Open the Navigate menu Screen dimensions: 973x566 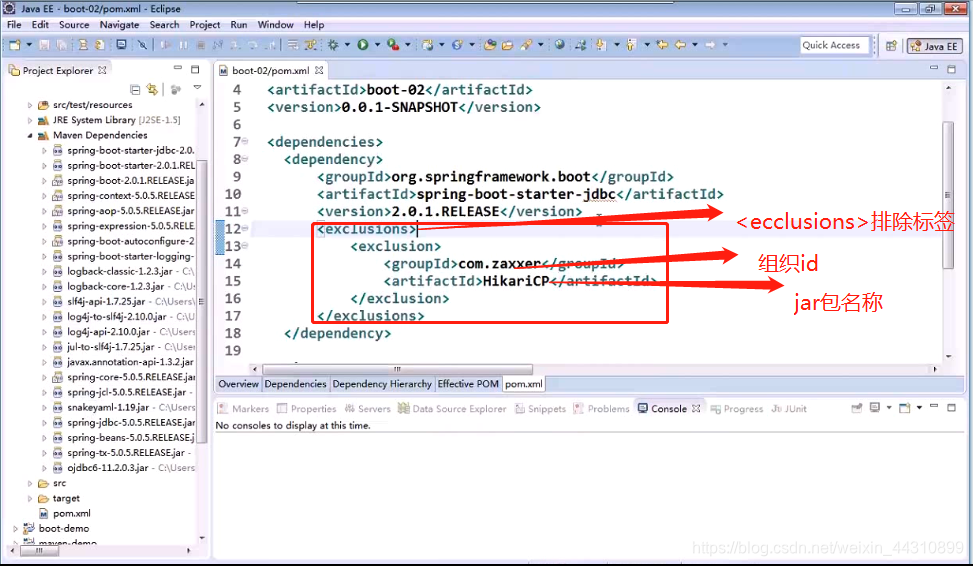tap(119, 25)
